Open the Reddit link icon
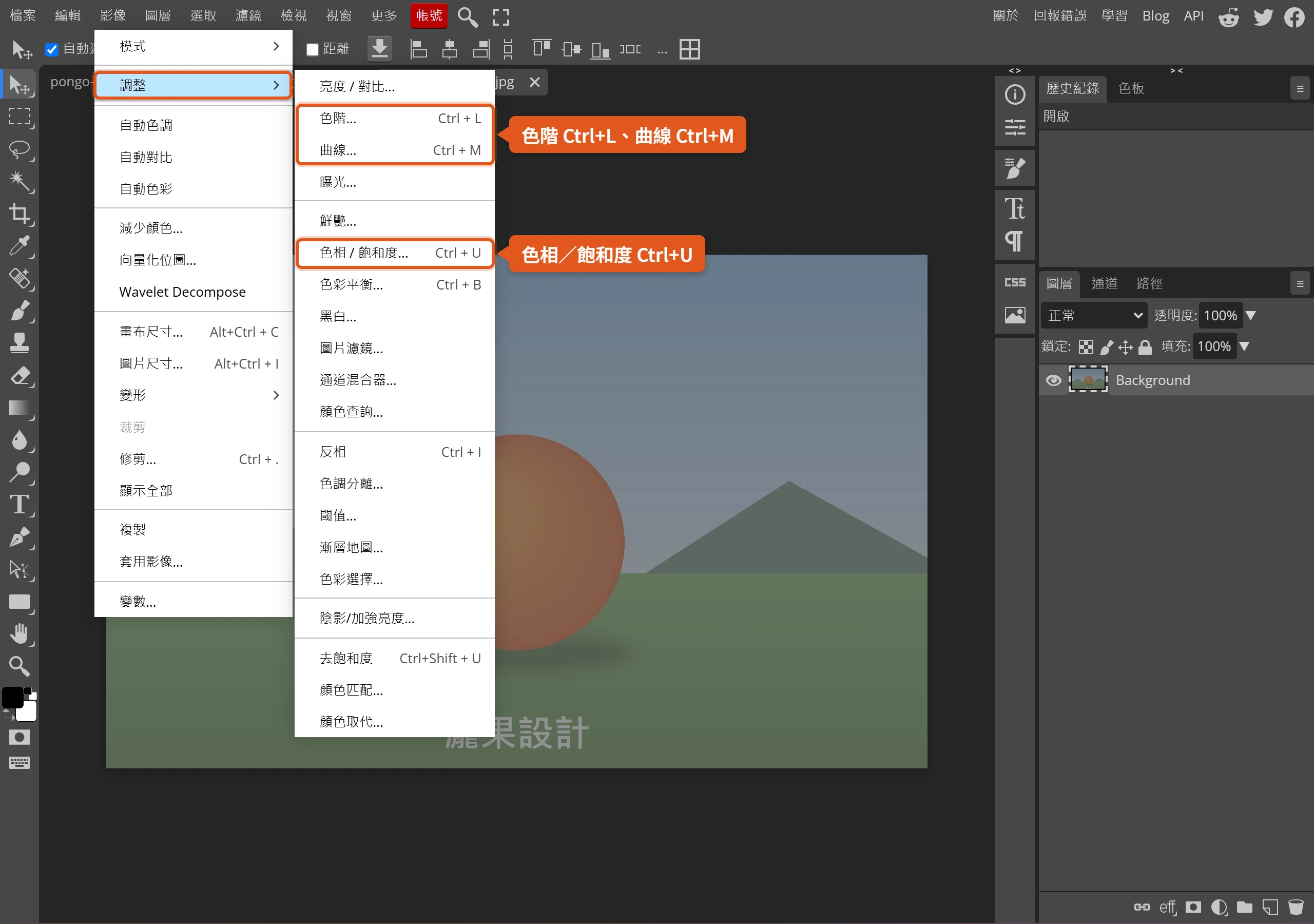Viewport: 1314px width, 924px height. 1228,17
